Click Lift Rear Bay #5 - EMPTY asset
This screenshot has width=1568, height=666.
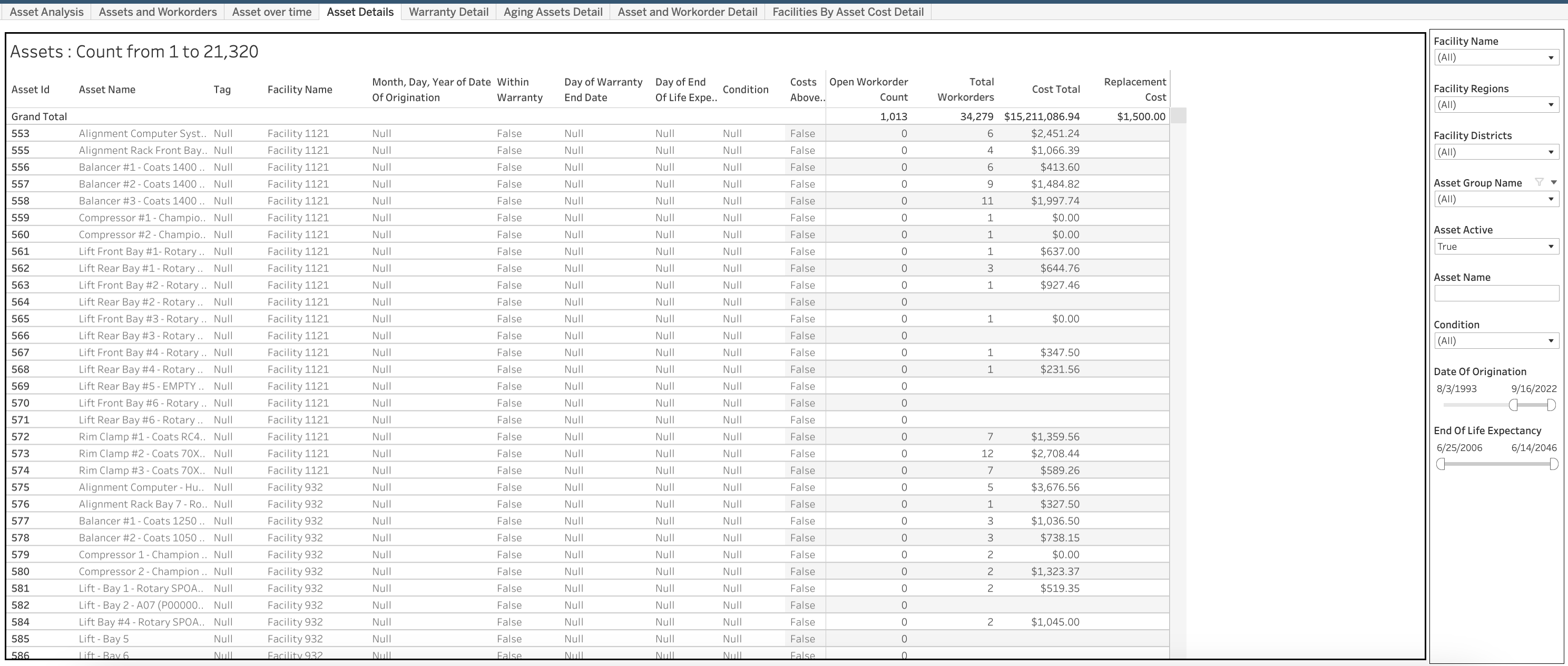coord(141,386)
